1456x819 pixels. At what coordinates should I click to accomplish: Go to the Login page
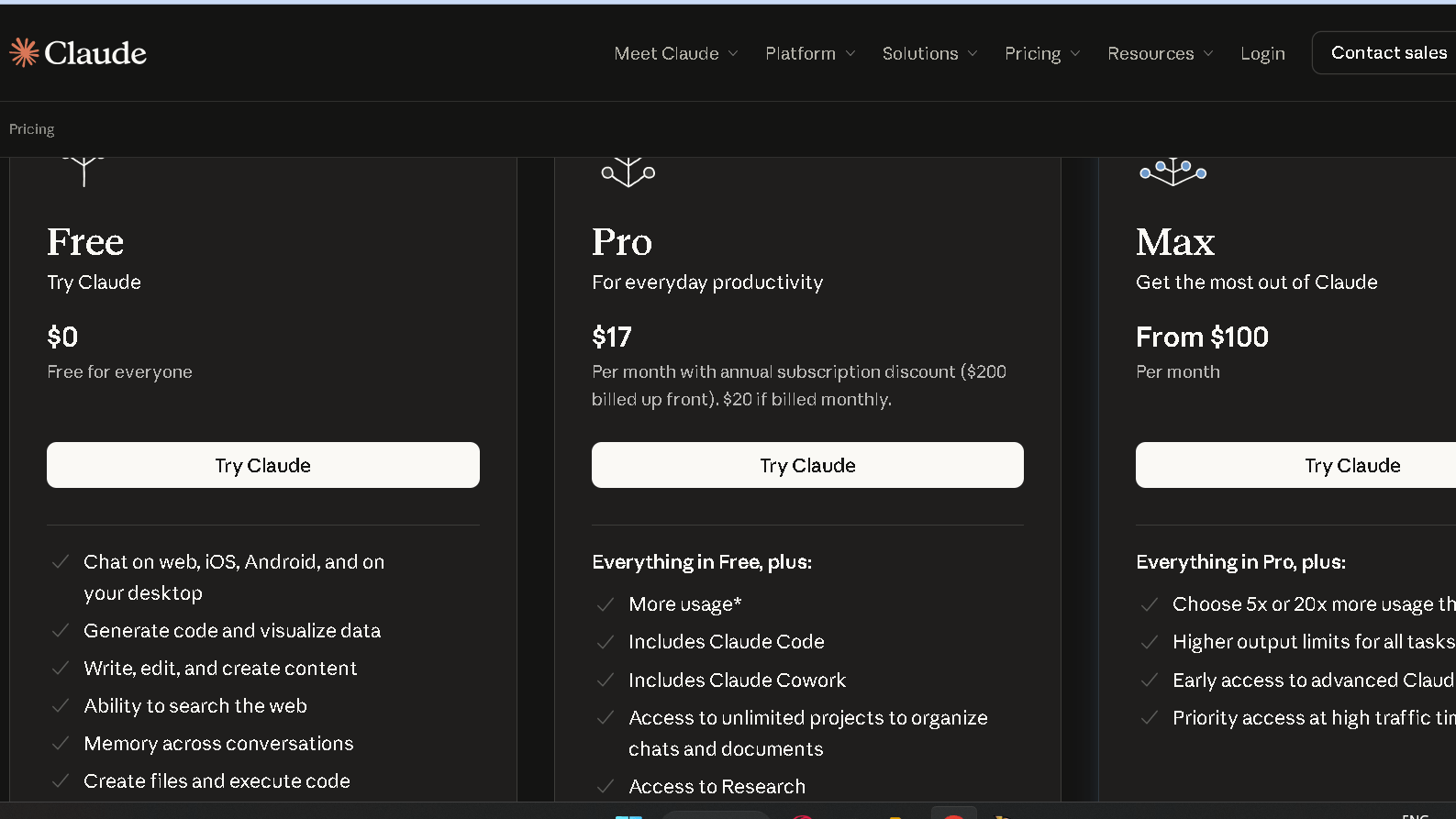(x=1262, y=53)
